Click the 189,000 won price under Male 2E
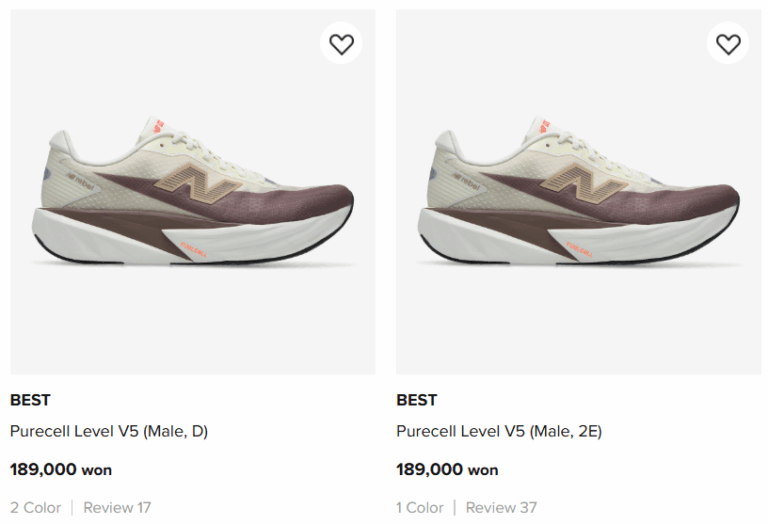The width and height of the screenshot is (768, 524). point(447,469)
